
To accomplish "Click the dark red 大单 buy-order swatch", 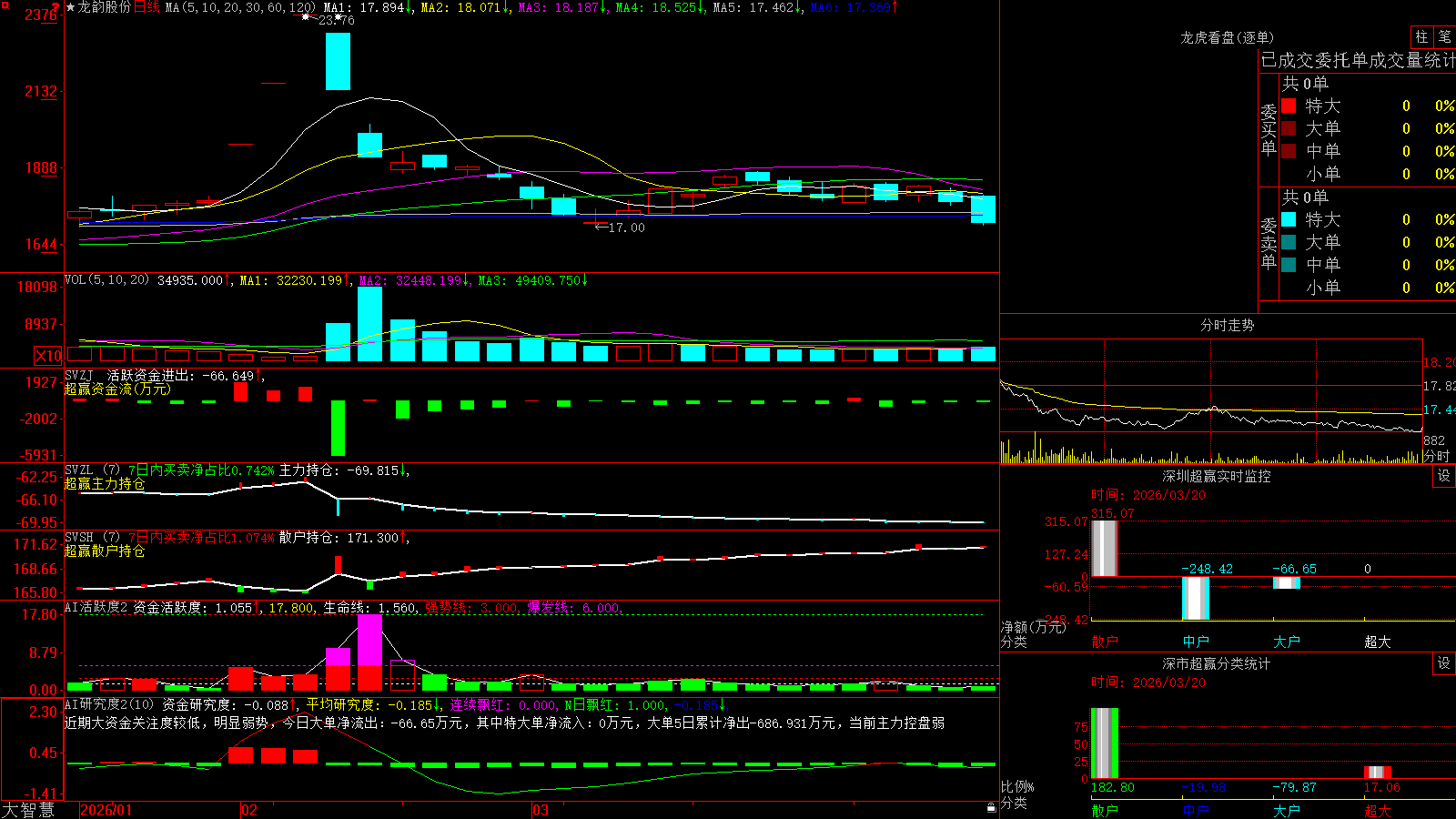I will point(1289,128).
